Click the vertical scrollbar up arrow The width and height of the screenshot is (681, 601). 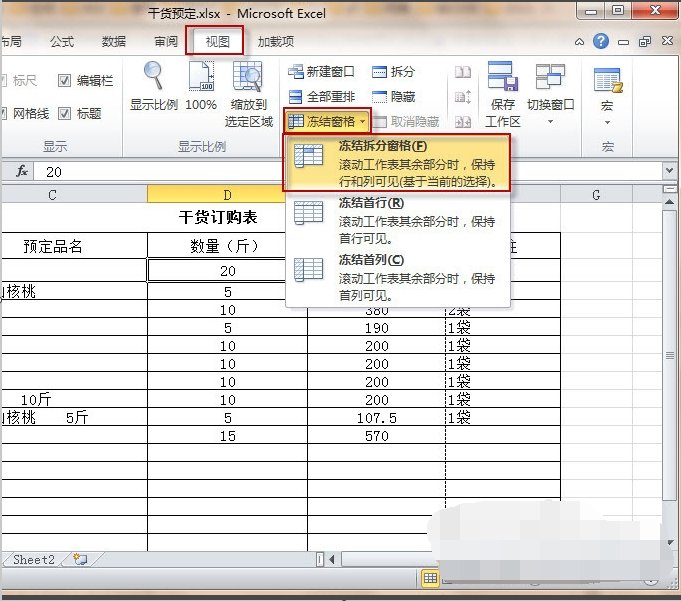pyautogui.click(x=669, y=202)
